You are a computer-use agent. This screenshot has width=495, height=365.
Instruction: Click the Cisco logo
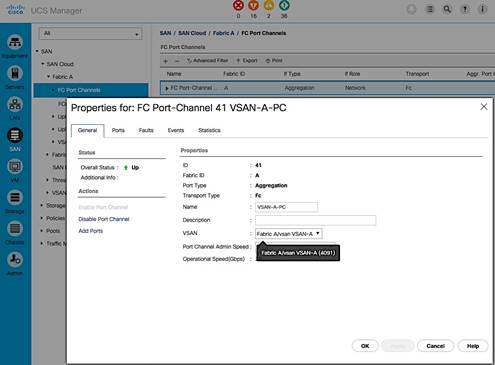[x=16, y=9]
